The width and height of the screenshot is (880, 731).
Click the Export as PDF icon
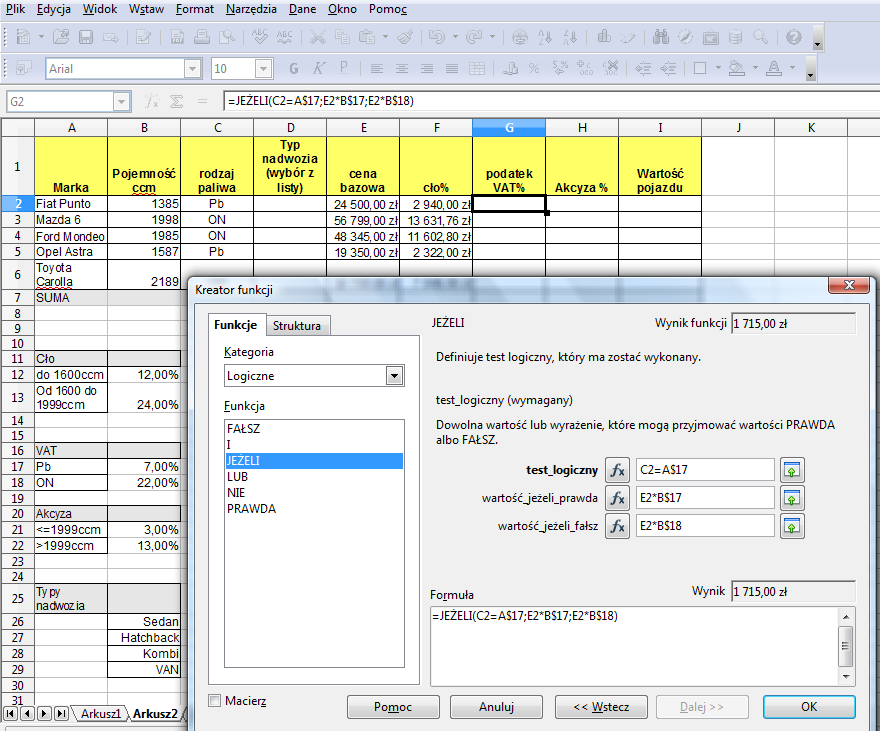[x=177, y=37]
